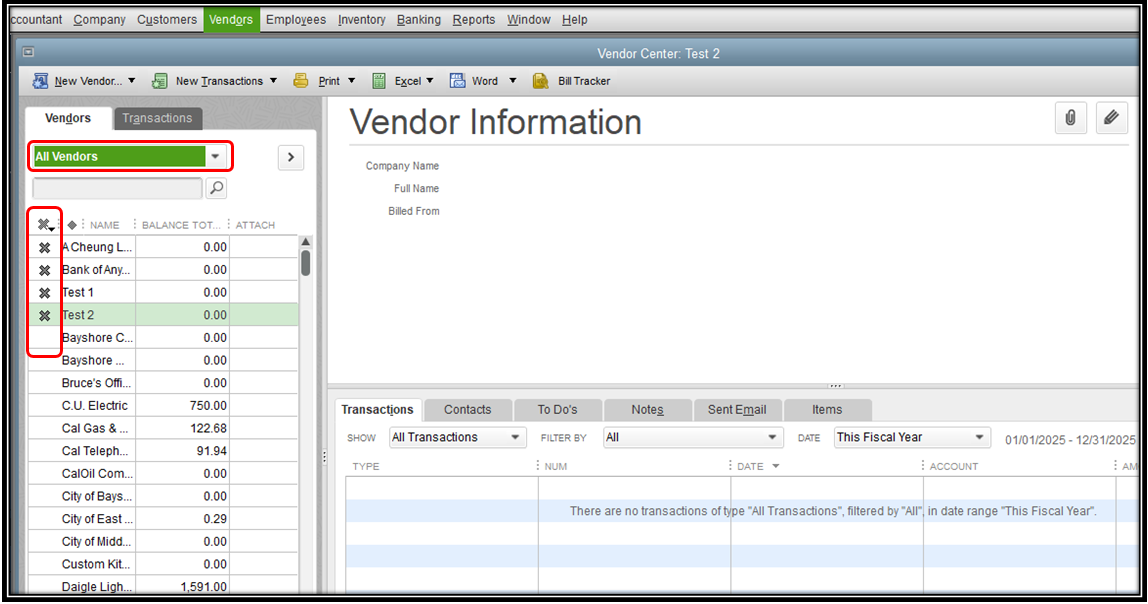Toggle the hide mark beside Bank of Any
The image size is (1148, 604).
click(x=43, y=269)
